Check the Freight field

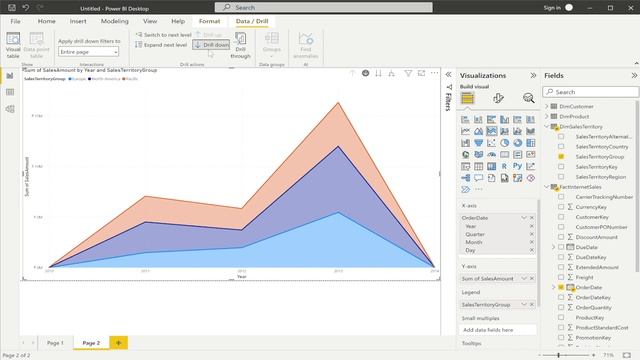(x=561, y=277)
